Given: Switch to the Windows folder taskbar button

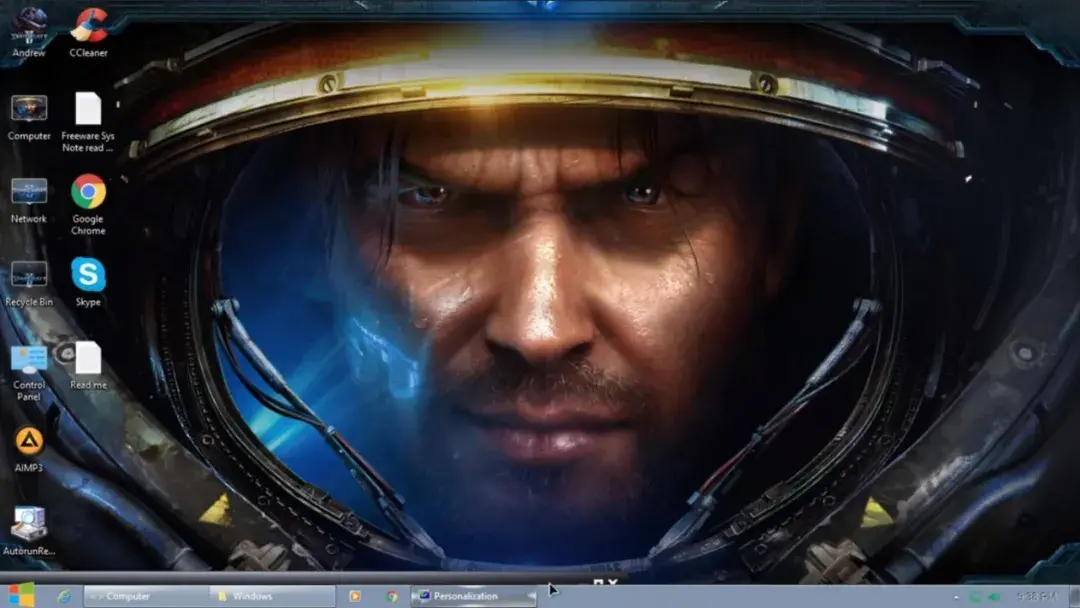Looking at the screenshot, I should click(272, 596).
